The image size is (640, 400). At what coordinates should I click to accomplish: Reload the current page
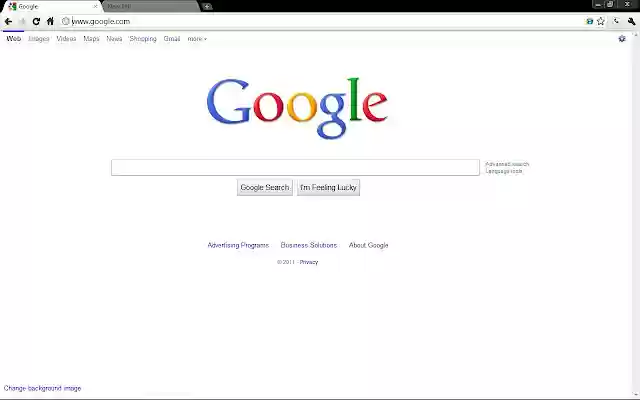(x=36, y=22)
